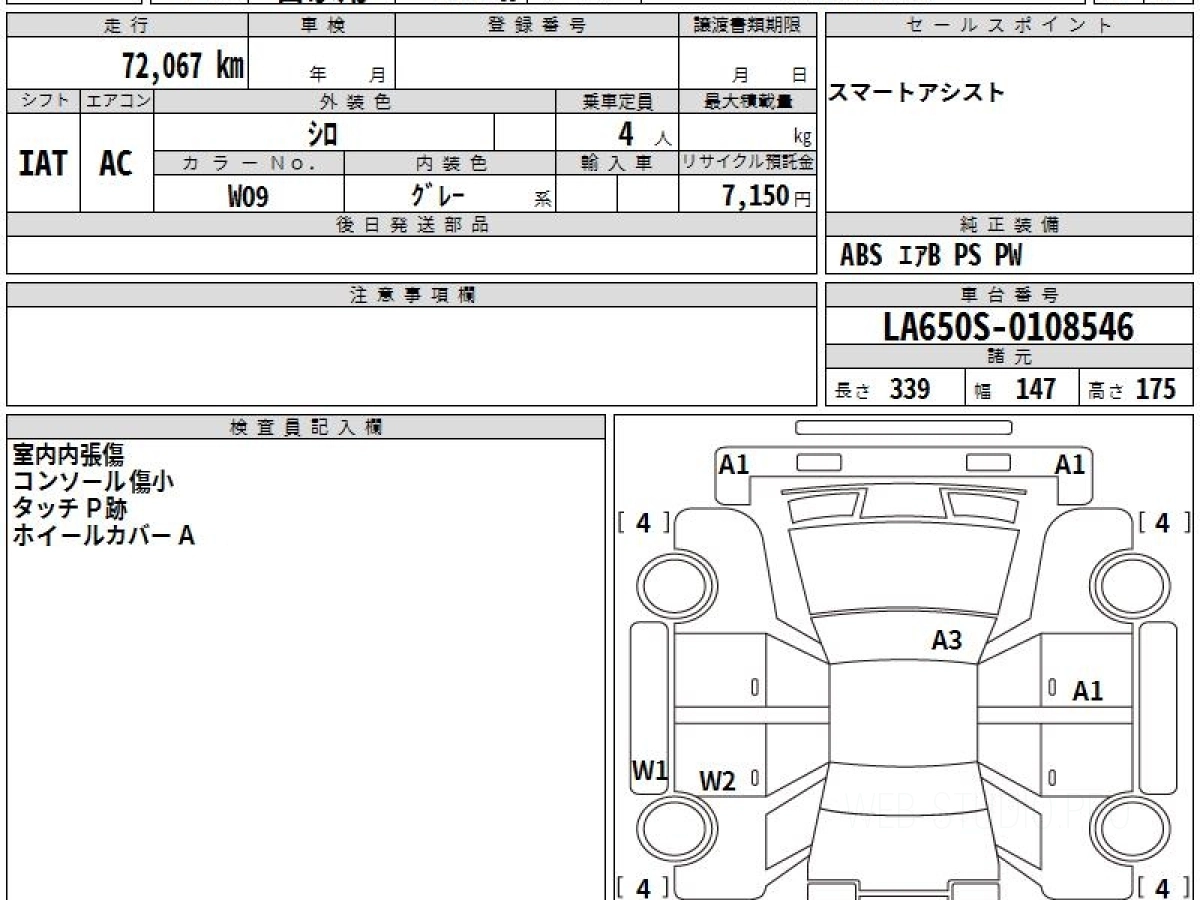Click inspector note 室内内張傷
1200x900 pixels.
point(68,455)
